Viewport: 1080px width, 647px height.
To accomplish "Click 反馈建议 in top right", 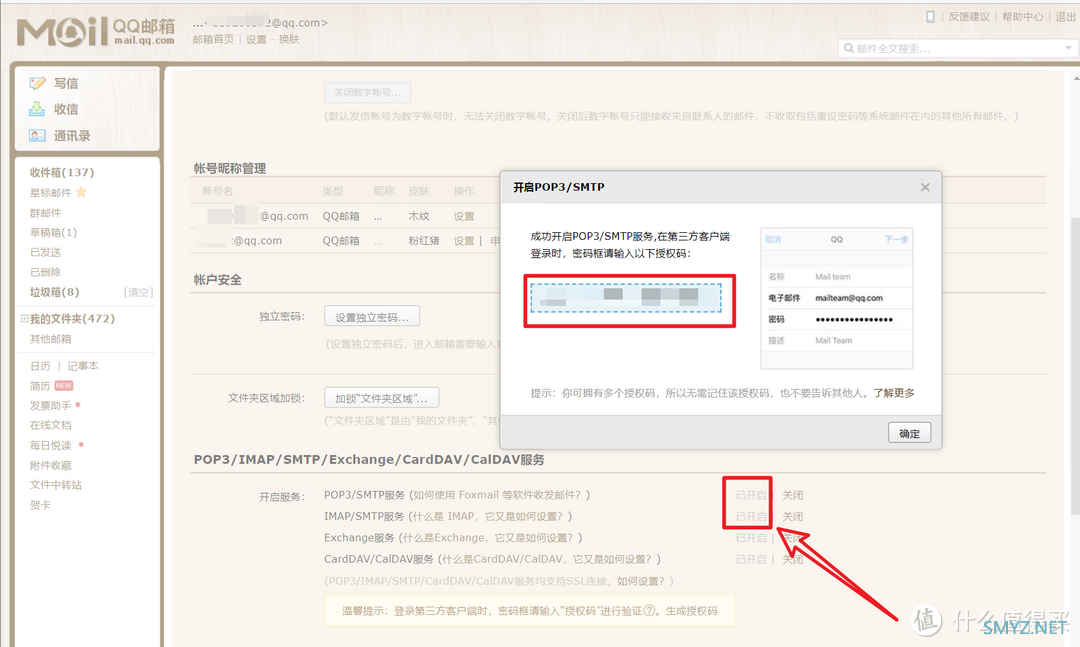I will coord(969,17).
